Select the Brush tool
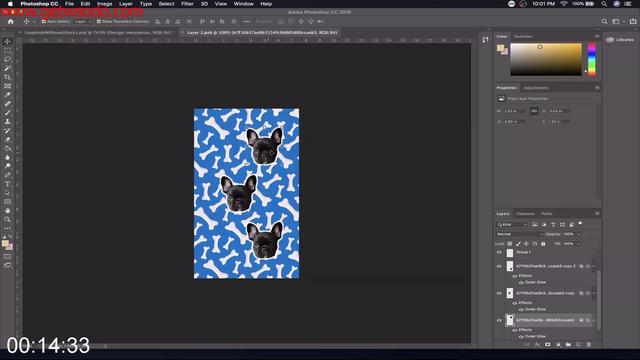The image size is (640, 360). point(7,113)
